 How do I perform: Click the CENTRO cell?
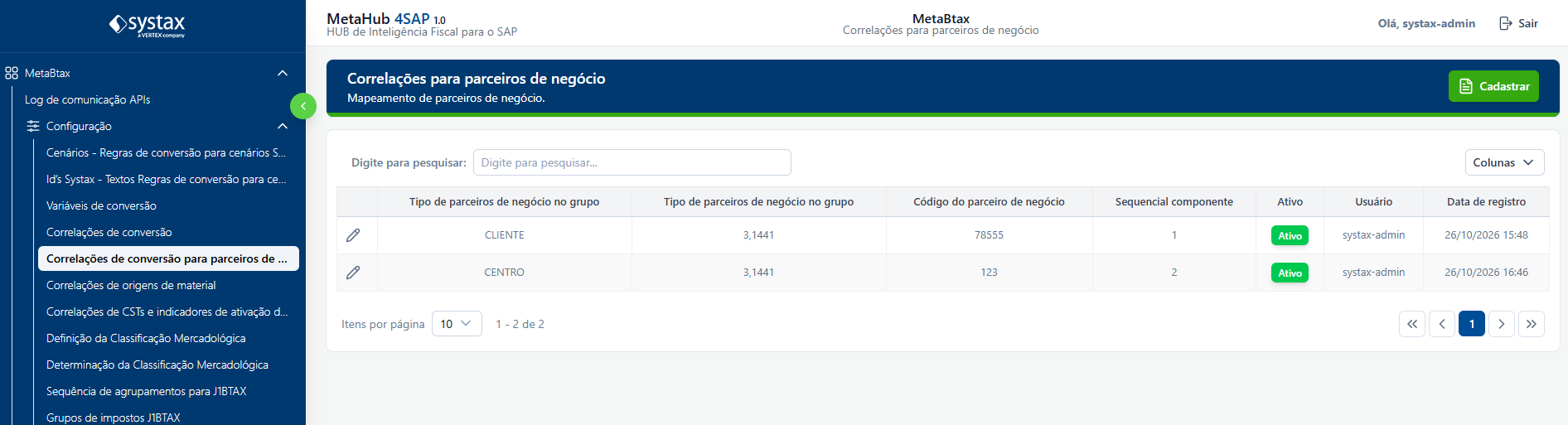[x=504, y=273]
